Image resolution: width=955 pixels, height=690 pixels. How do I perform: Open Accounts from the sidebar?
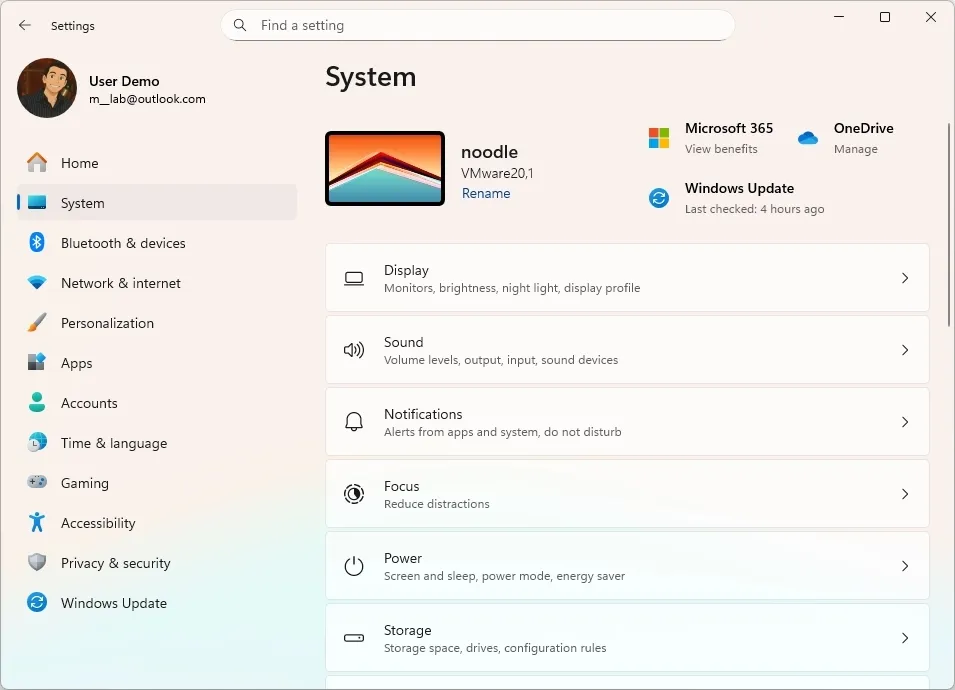pos(89,403)
